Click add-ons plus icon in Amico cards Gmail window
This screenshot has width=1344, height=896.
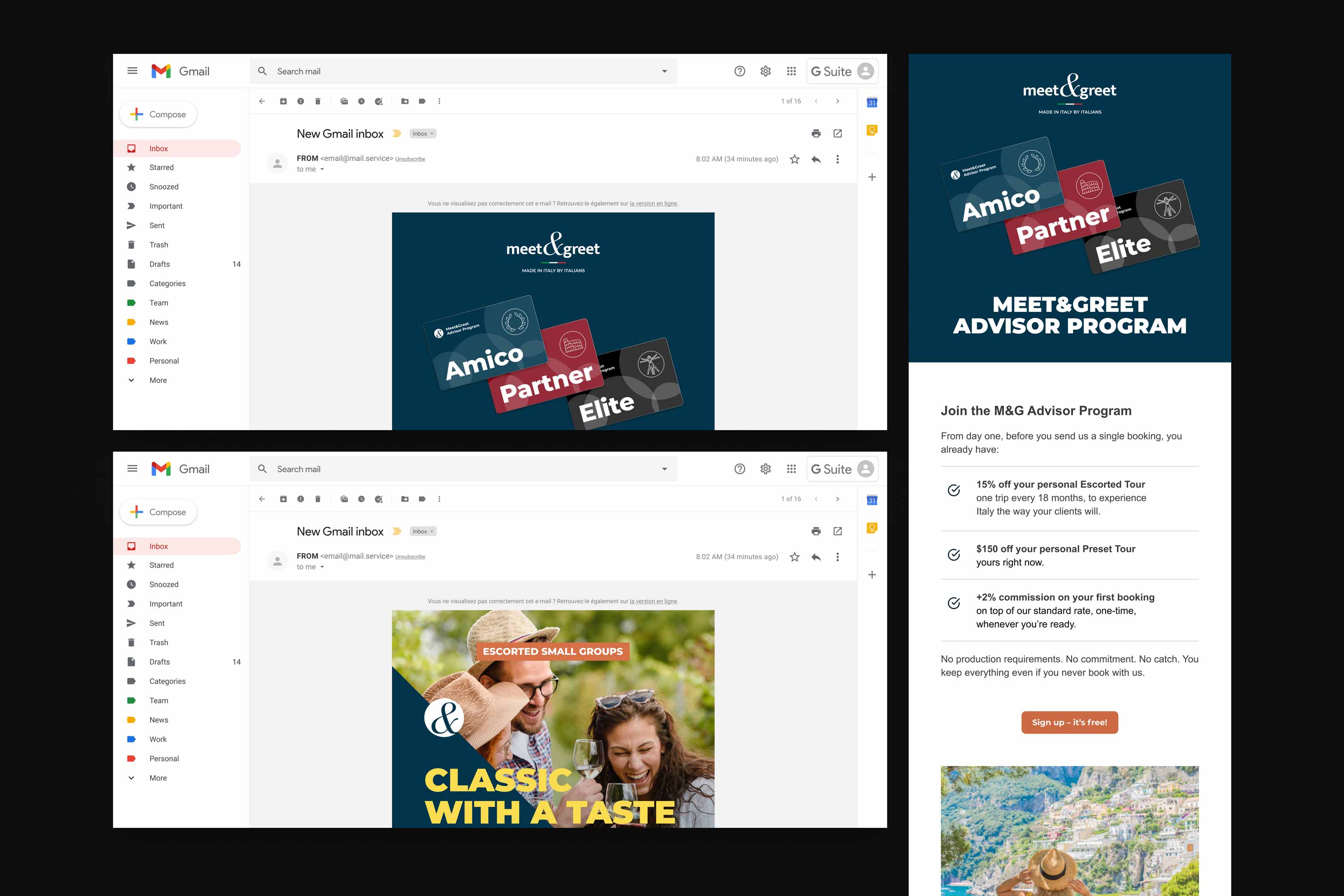(872, 177)
